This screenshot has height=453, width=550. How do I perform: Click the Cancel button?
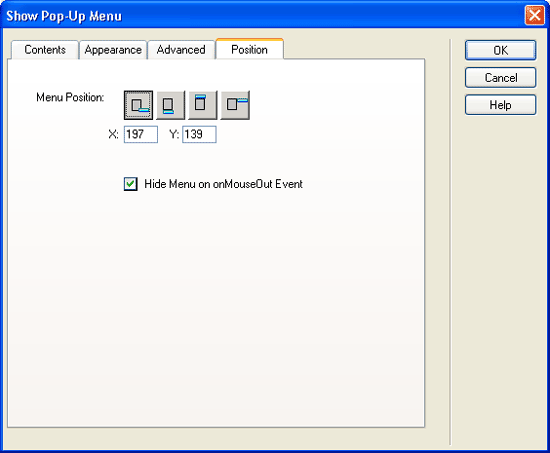point(501,78)
